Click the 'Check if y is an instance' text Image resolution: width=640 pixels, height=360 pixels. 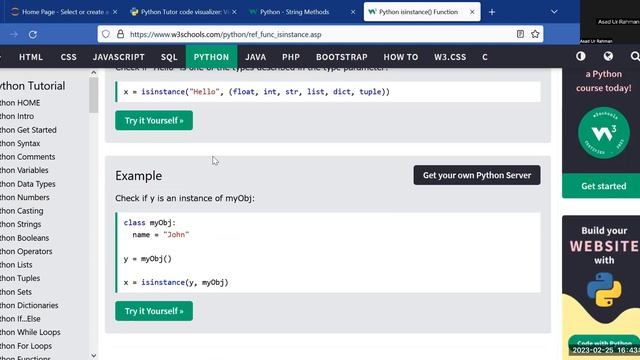point(185,198)
